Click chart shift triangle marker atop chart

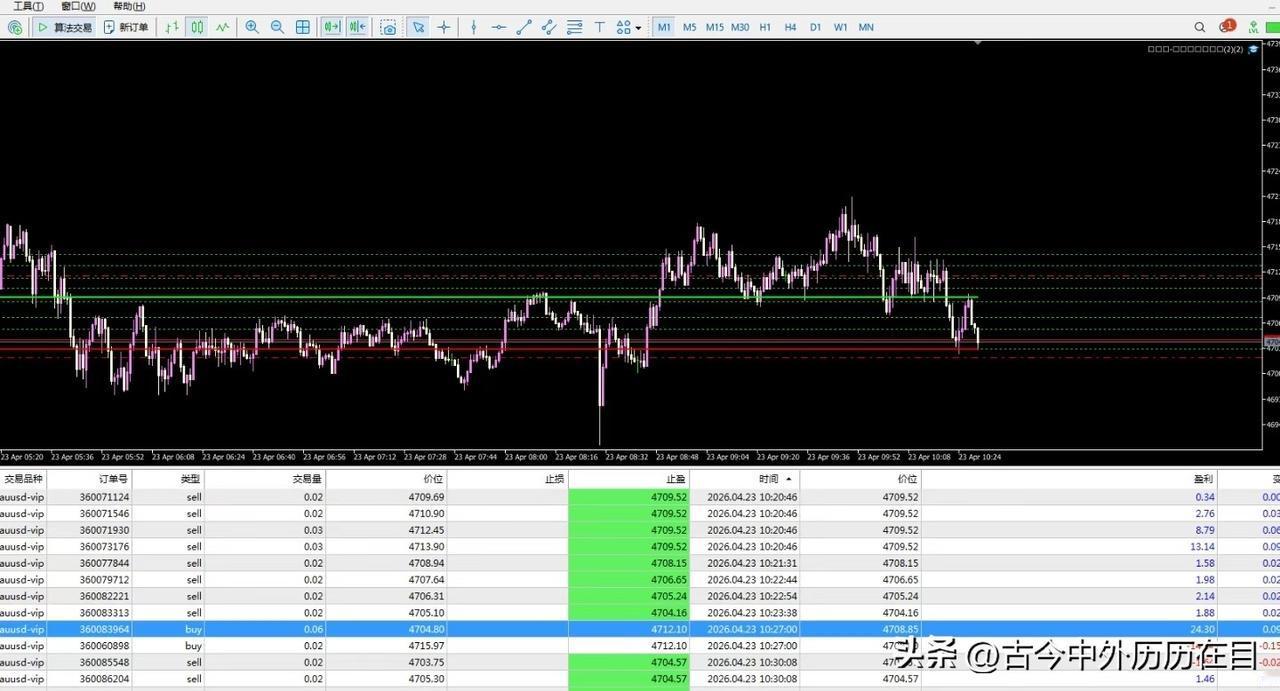978,43
